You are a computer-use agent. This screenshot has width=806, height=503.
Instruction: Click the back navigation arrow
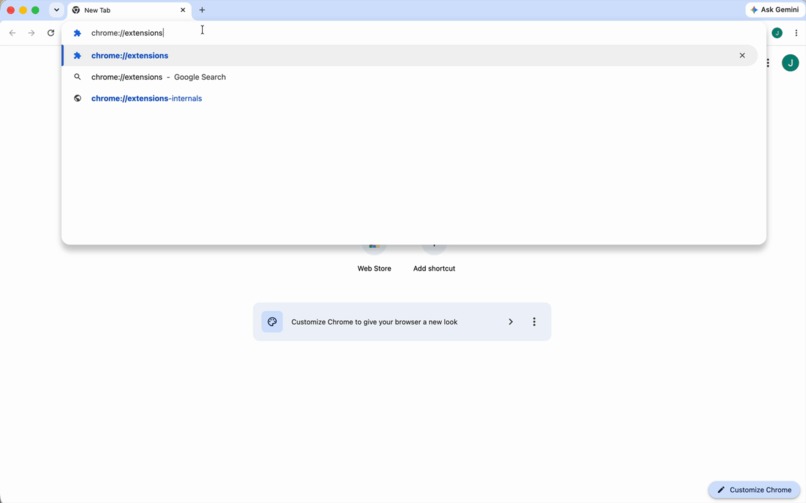tap(12, 33)
